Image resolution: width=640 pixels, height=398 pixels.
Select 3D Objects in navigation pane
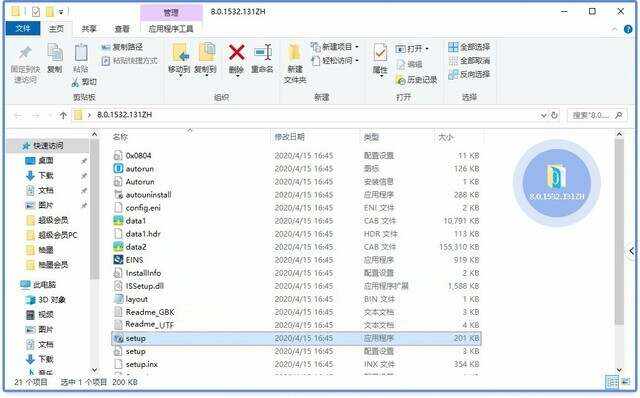tap(51, 300)
